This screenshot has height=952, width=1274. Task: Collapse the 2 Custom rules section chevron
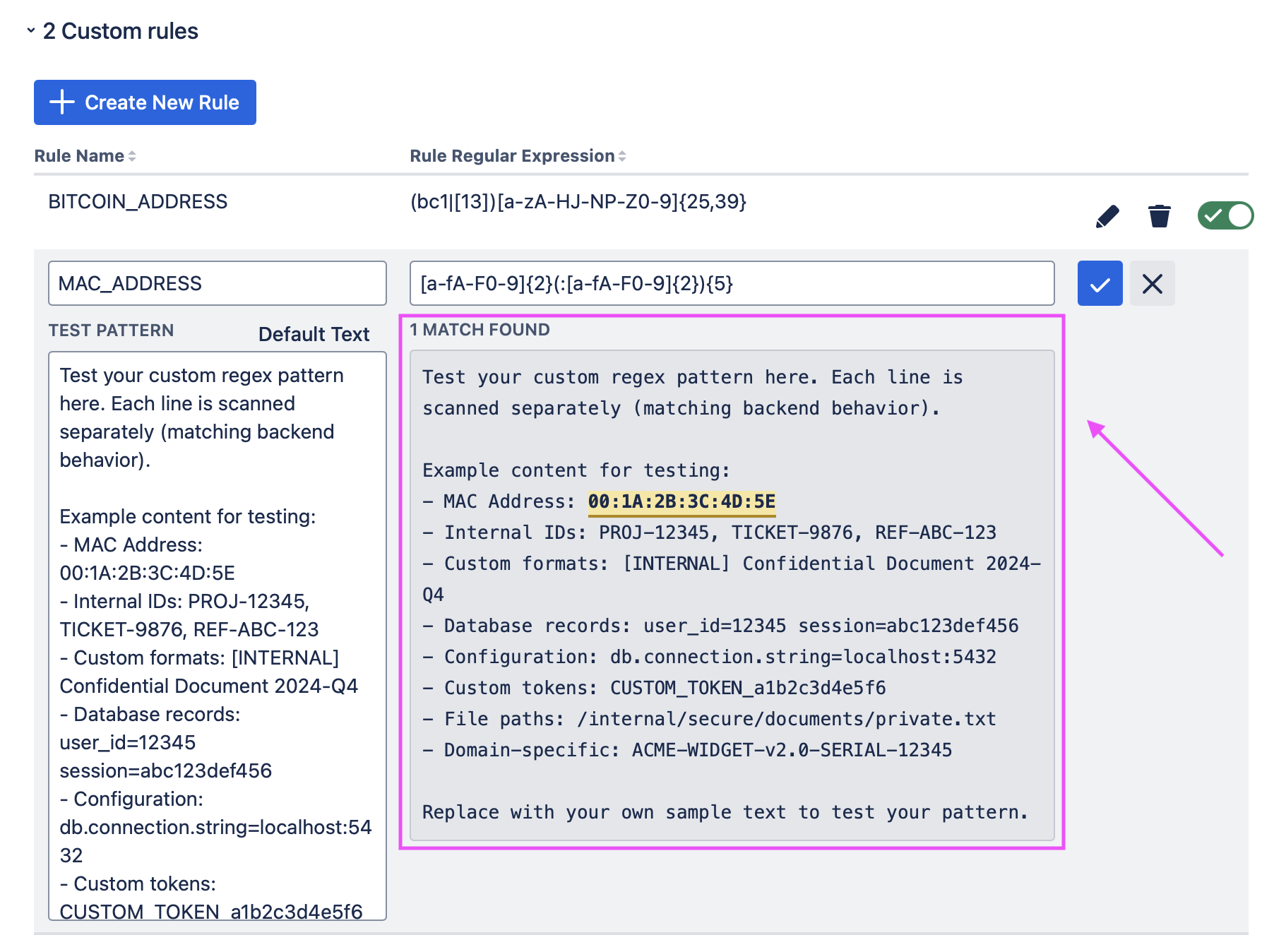coord(31,30)
